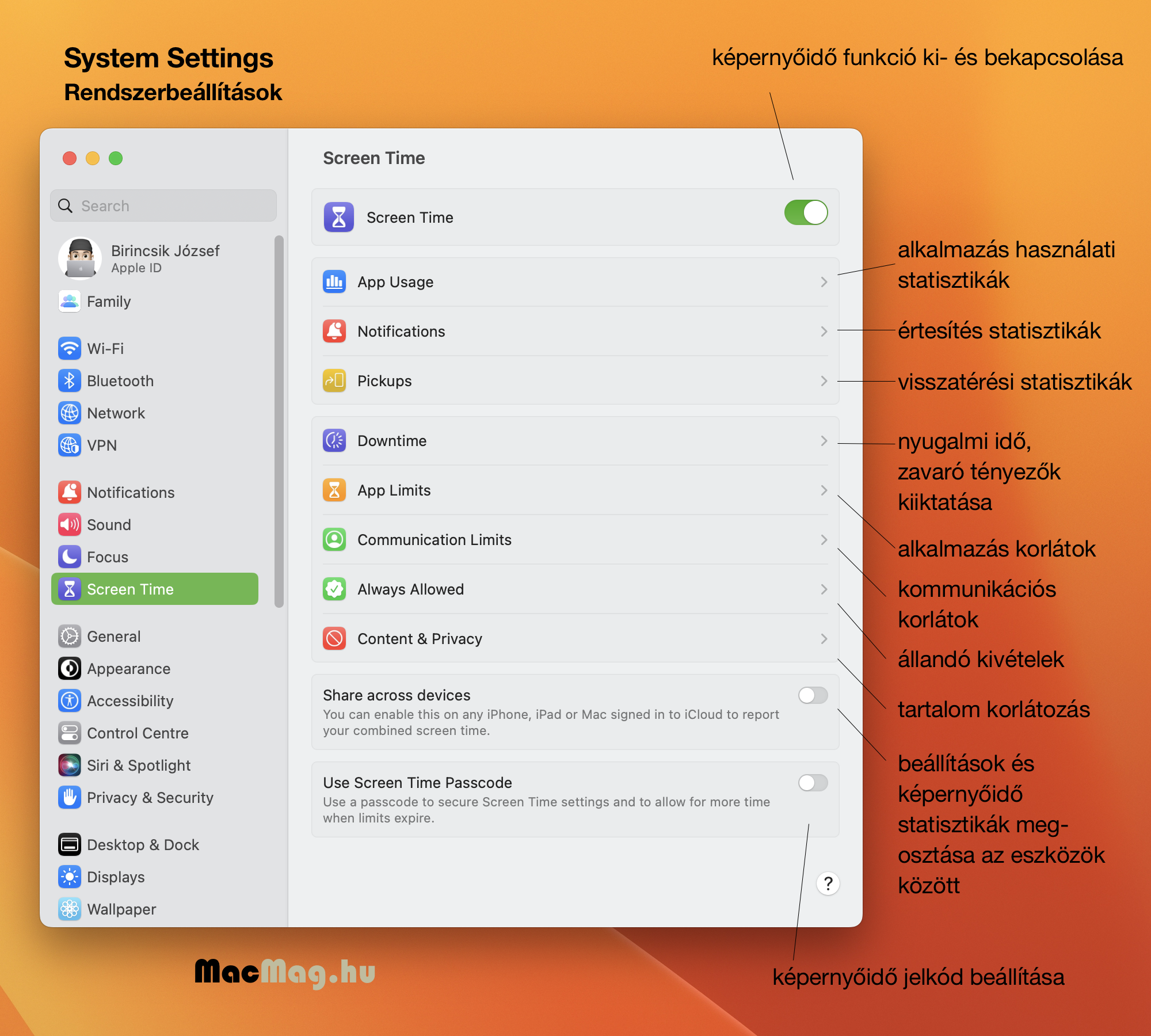Select the Network globe icon
The height and width of the screenshot is (1036, 1151).
[70, 413]
